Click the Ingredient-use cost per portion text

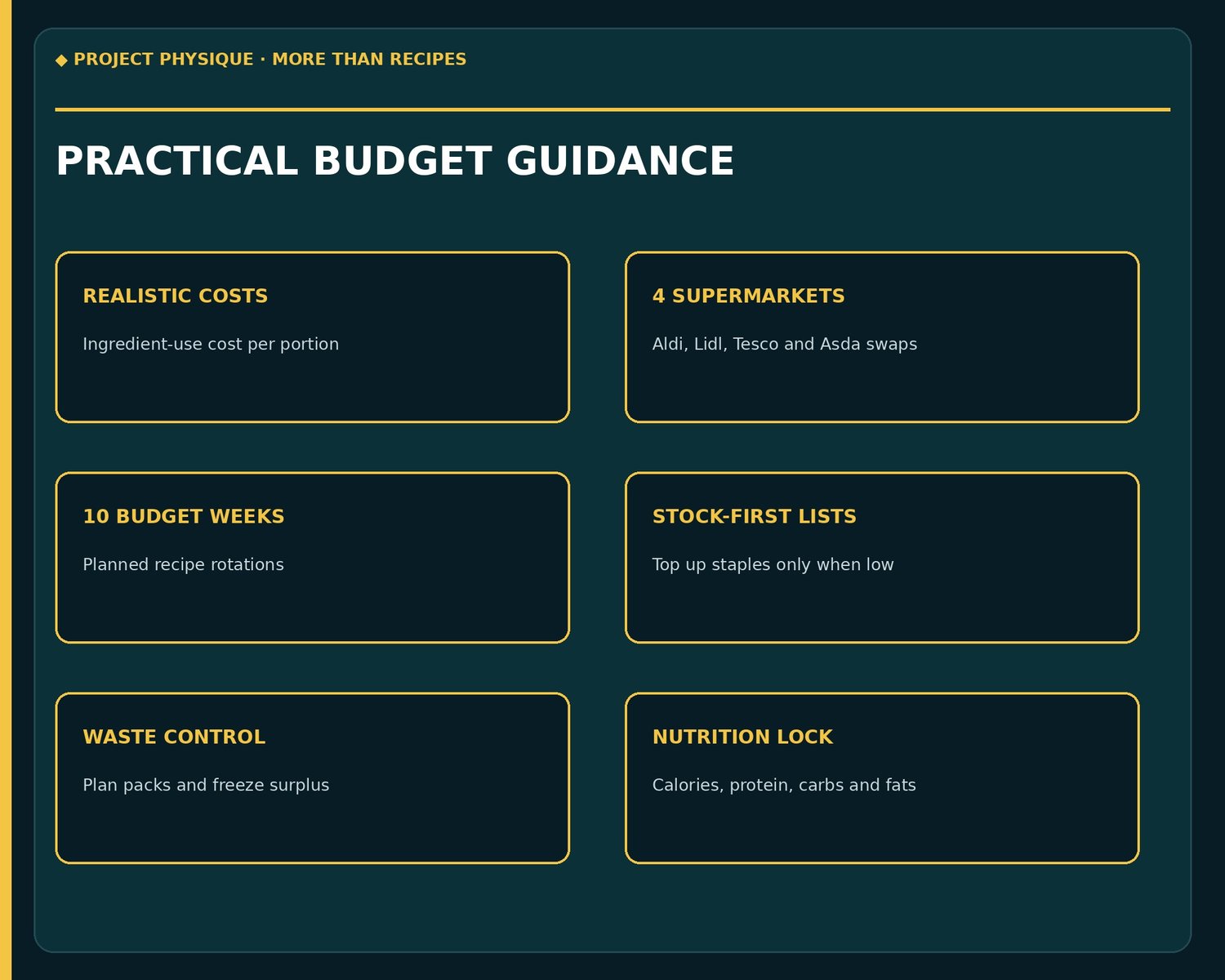click(x=211, y=344)
